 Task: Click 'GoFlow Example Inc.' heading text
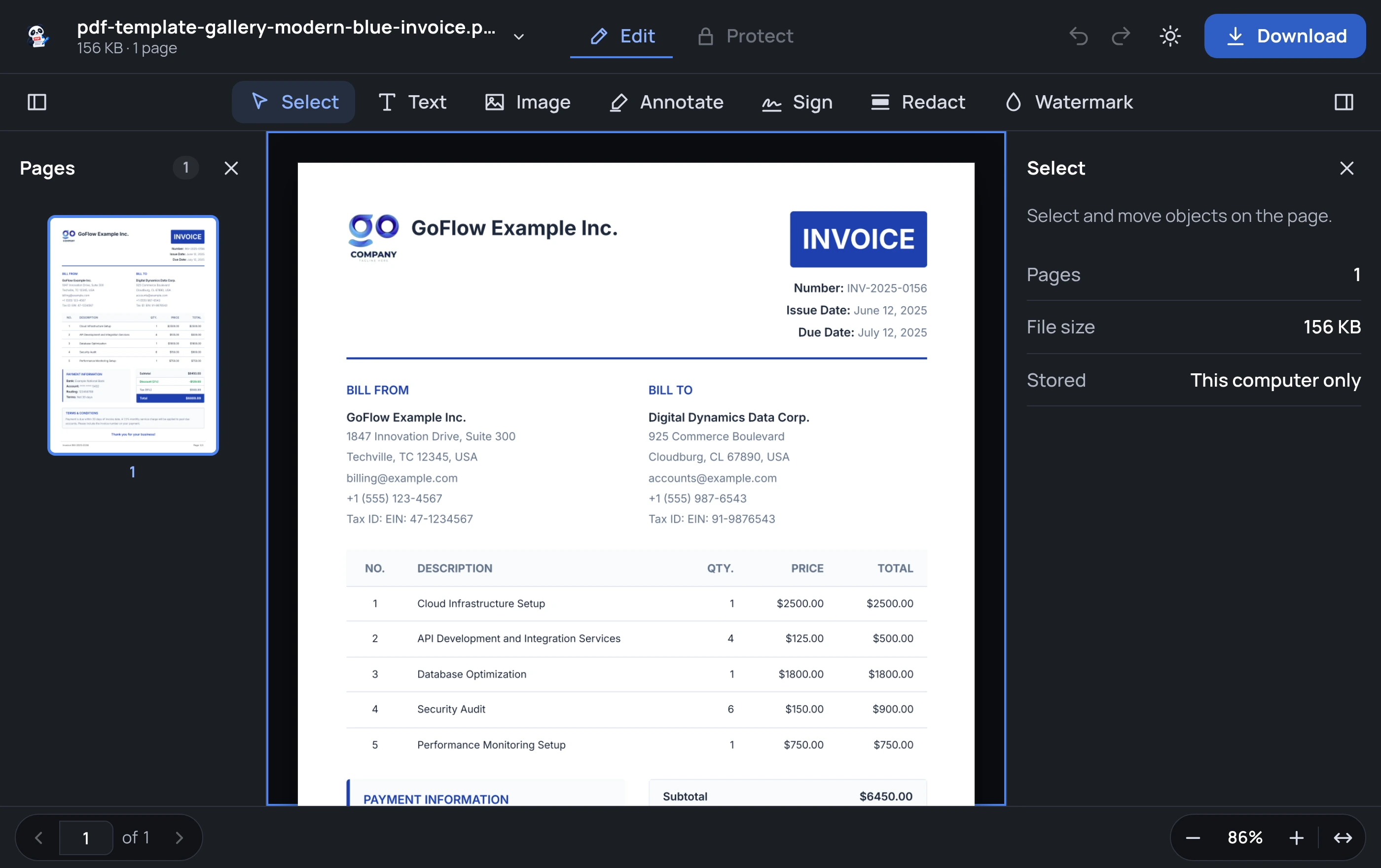pyautogui.click(x=514, y=228)
